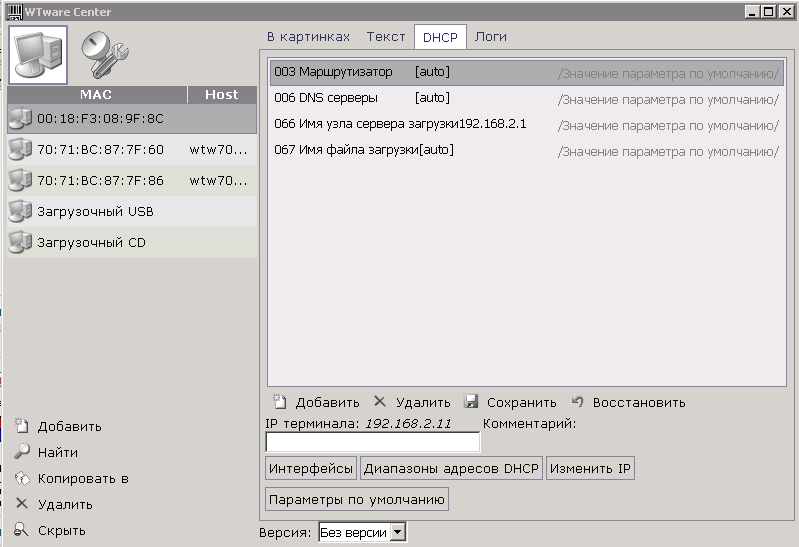Select terminal 70:71:BC:87:7F:60 in list
The image size is (799, 547).
point(100,150)
